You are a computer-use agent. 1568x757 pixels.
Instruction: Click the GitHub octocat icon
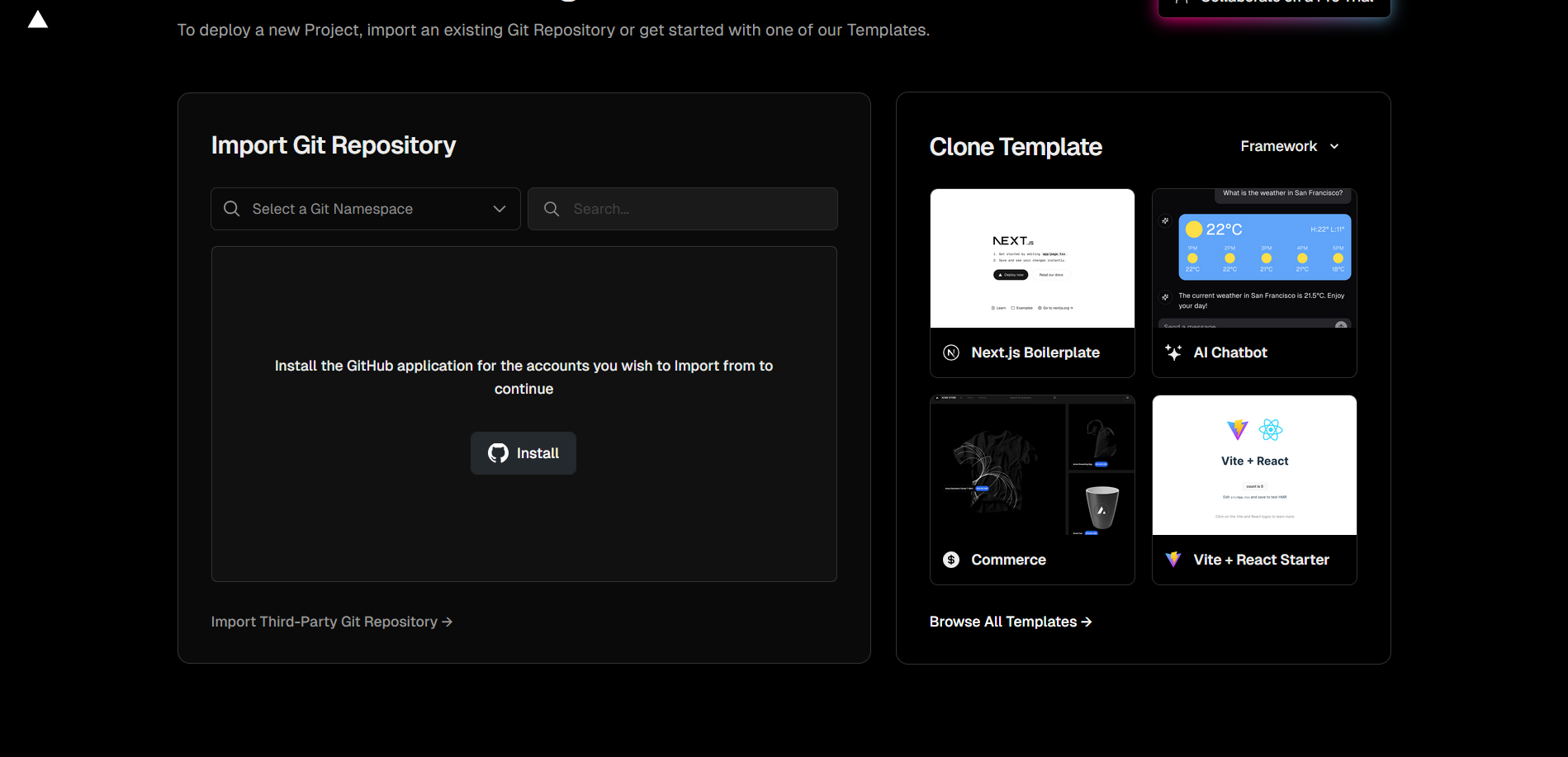[498, 453]
